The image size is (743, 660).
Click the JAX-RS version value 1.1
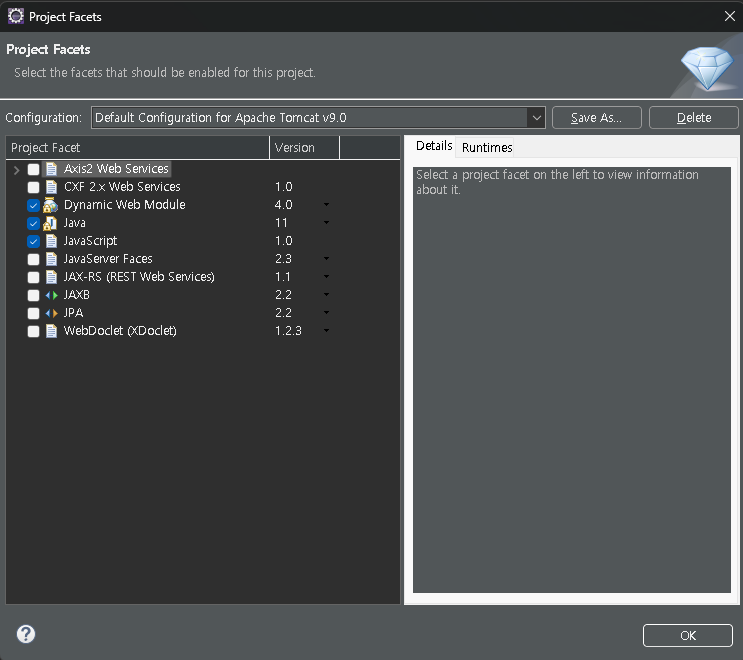[283, 277]
